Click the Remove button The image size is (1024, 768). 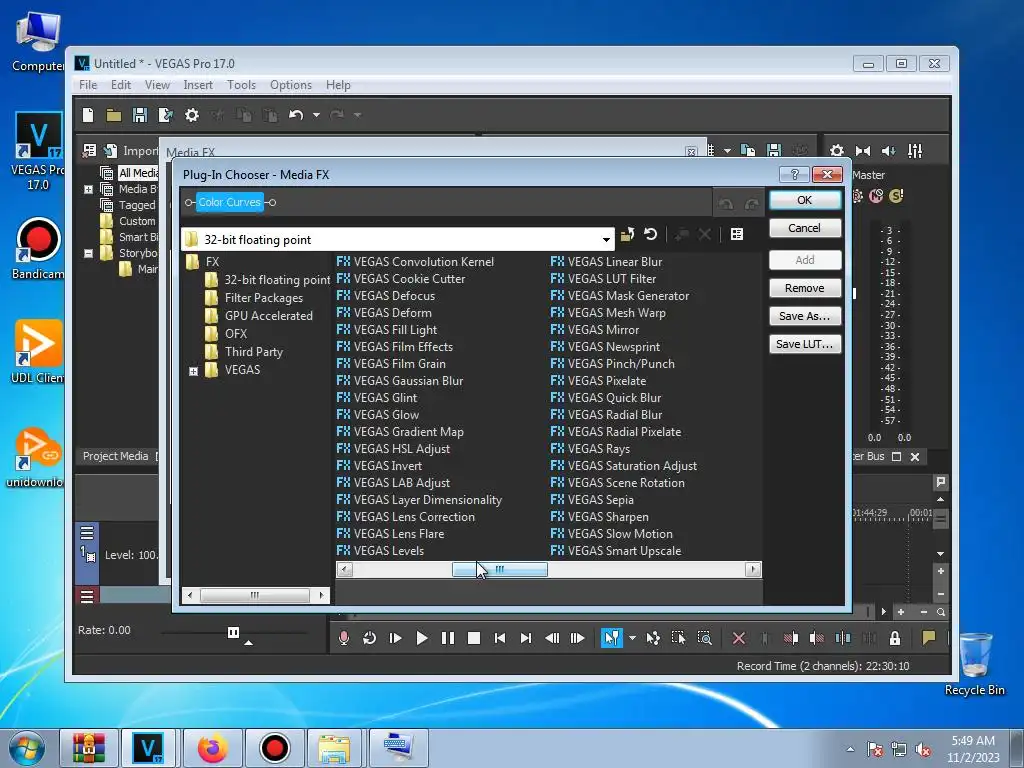pos(805,288)
